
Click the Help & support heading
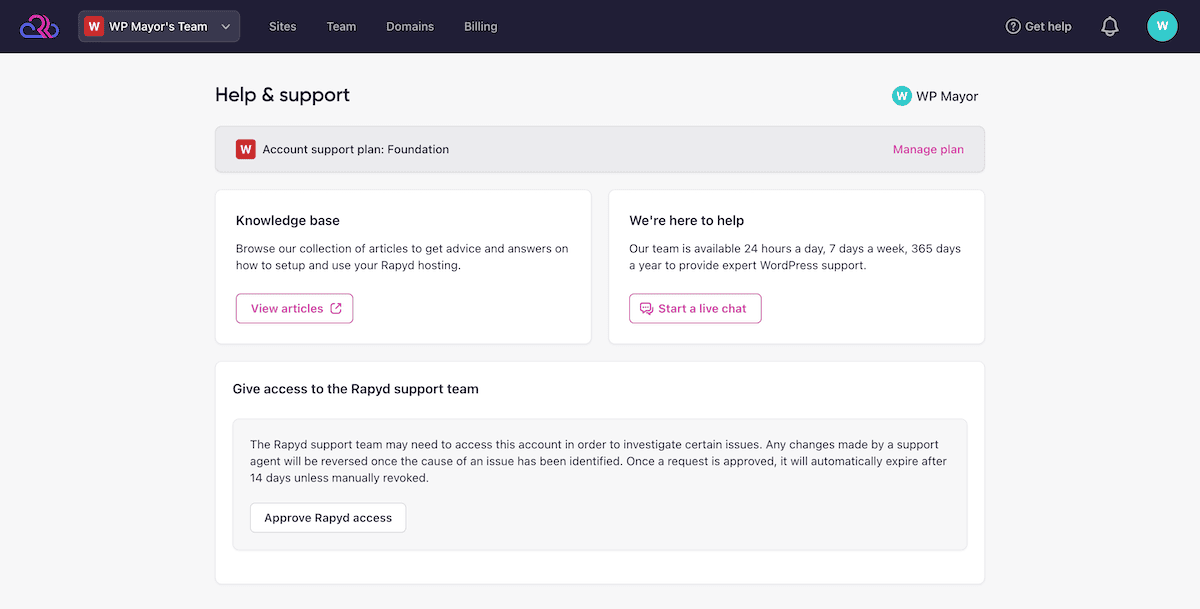[283, 95]
